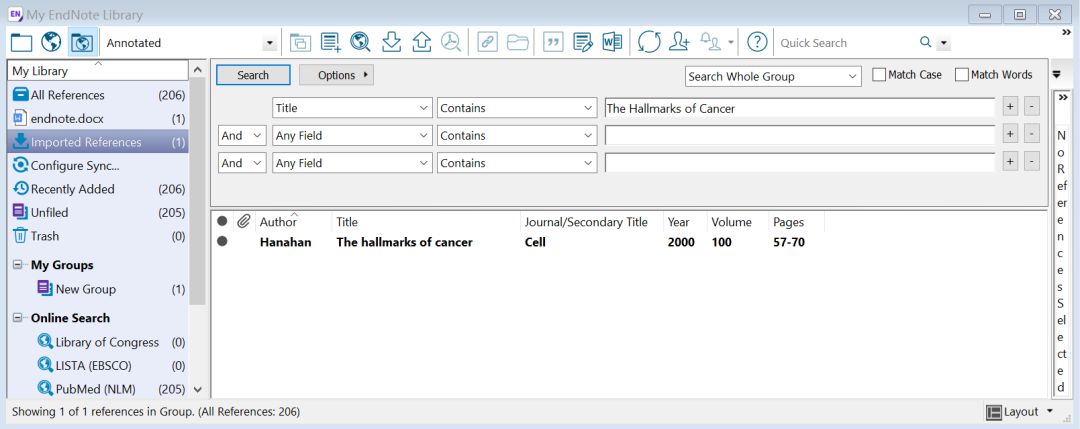Click the Open Link chain icon
1080x429 pixels.
tap(488, 43)
